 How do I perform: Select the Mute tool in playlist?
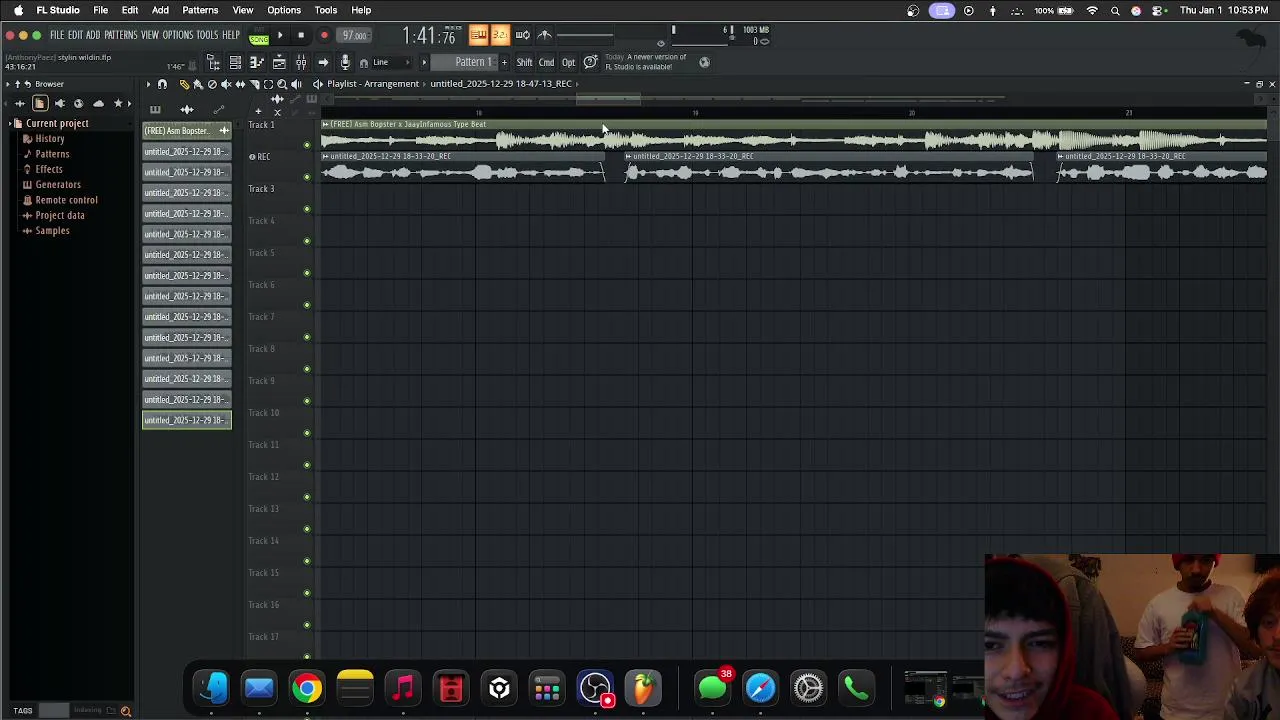click(226, 84)
